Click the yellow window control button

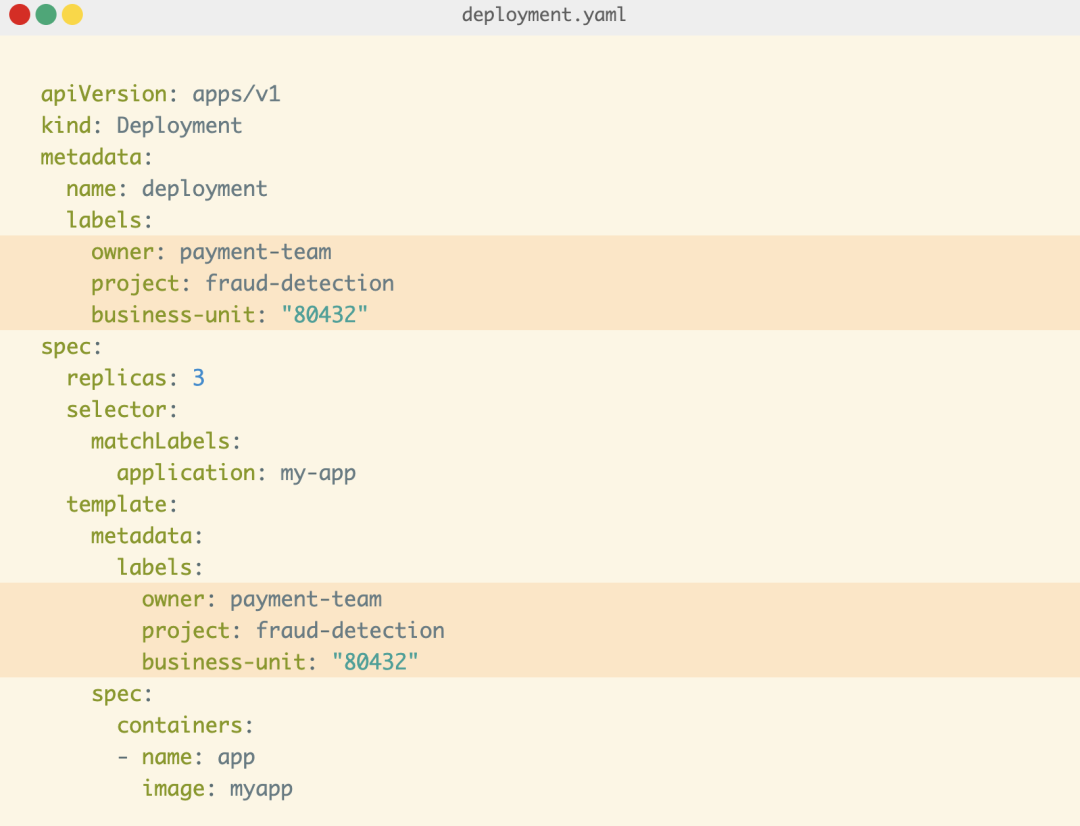coord(72,15)
